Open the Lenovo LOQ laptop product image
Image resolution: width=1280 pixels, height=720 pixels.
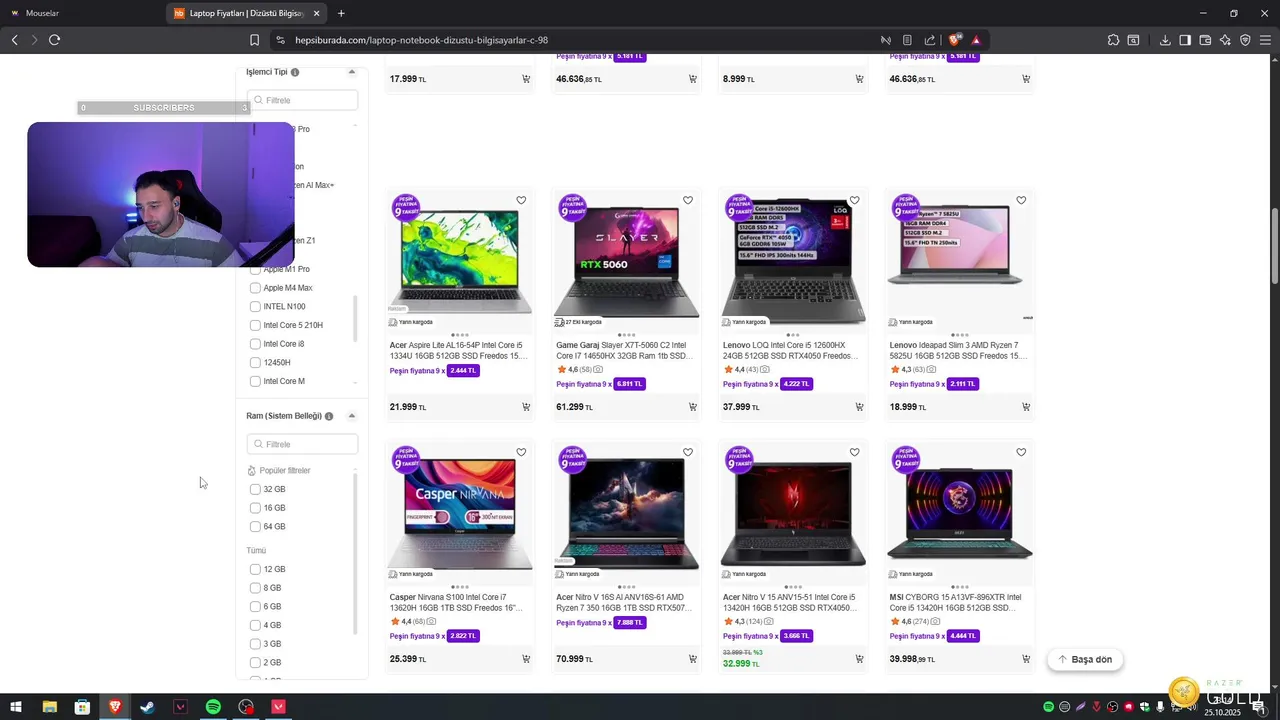[793, 260]
